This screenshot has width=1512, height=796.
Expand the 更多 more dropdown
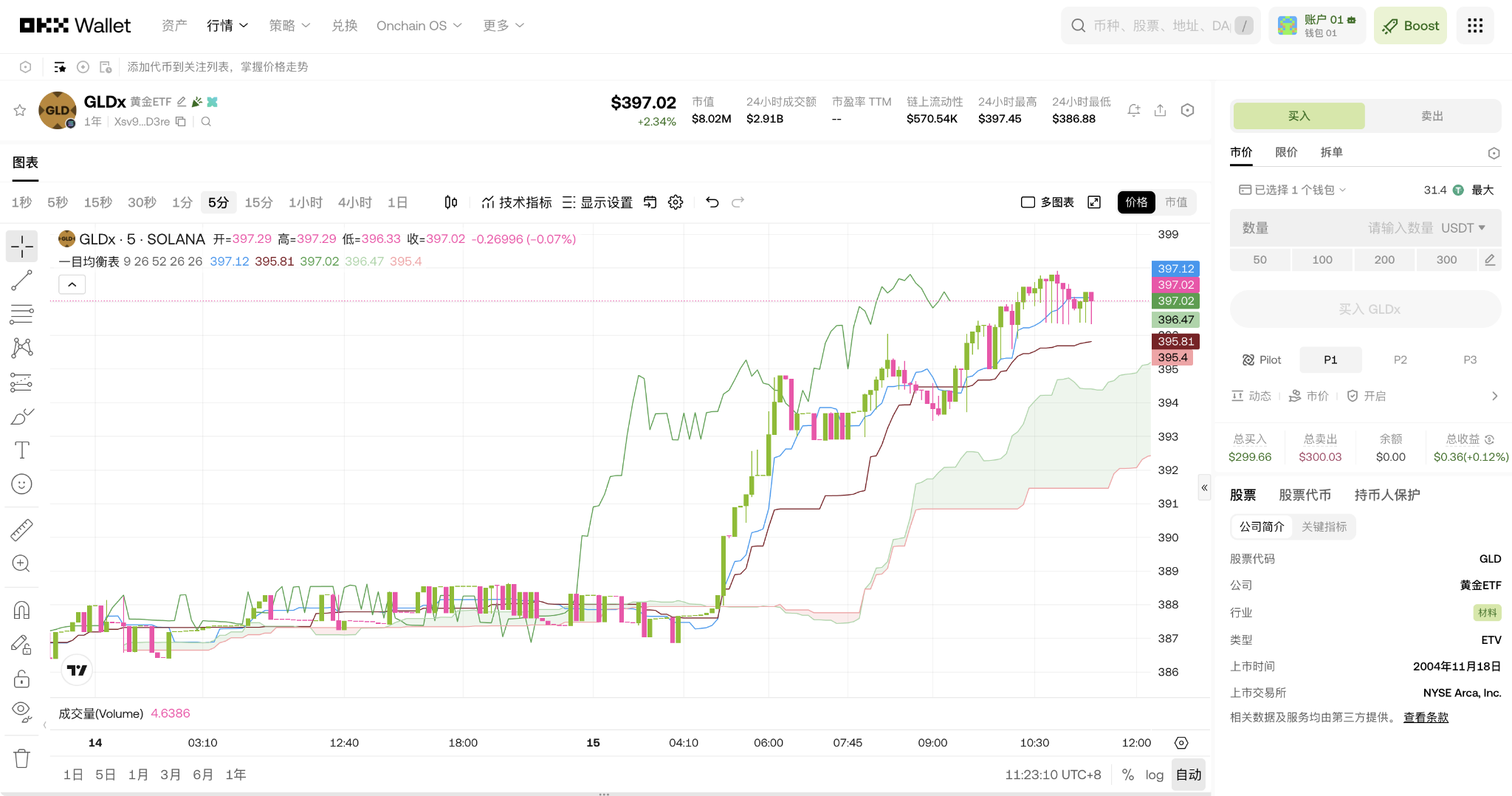coord(504,26)
